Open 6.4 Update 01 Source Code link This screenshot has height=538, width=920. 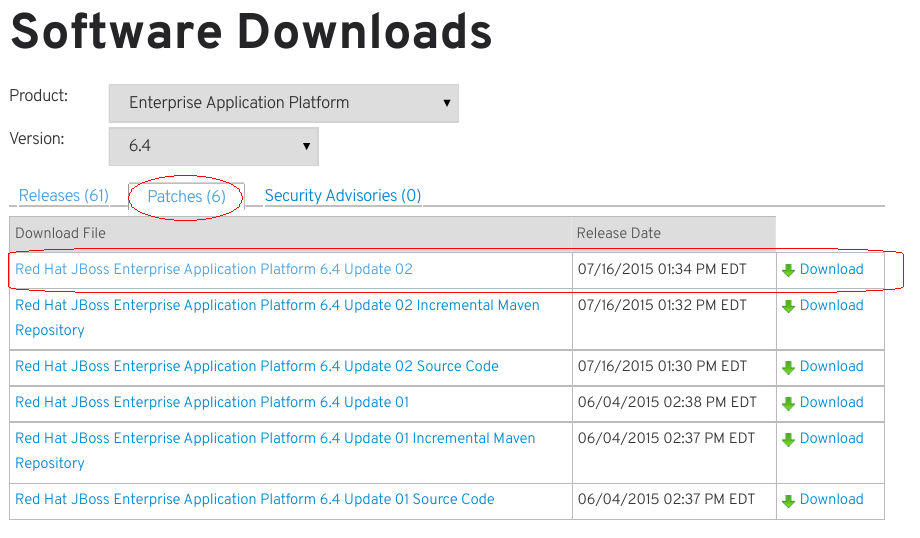tap(255, 499)
